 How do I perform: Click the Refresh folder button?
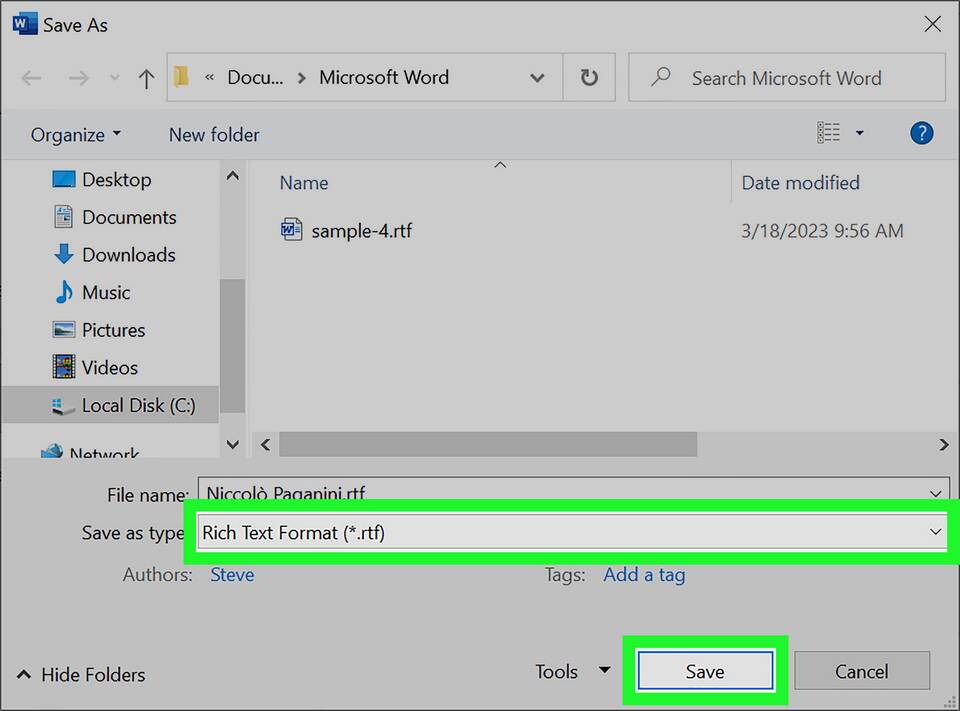click(x=589, y=78)
